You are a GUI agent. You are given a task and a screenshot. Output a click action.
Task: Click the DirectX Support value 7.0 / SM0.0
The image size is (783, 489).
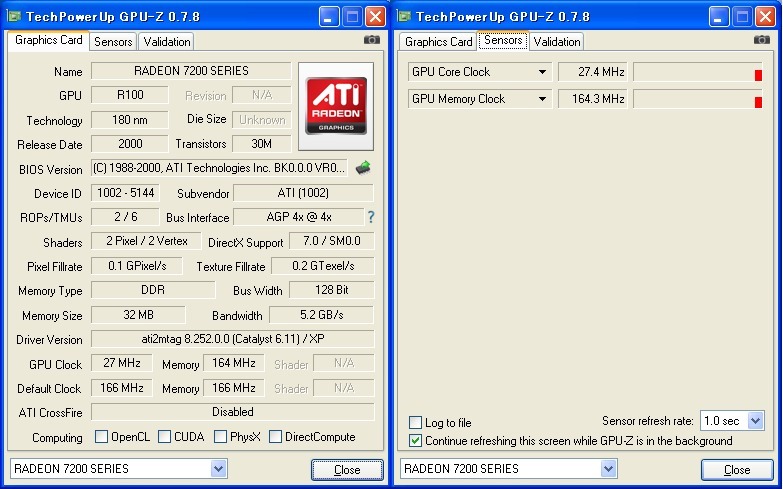coord(332,241)
